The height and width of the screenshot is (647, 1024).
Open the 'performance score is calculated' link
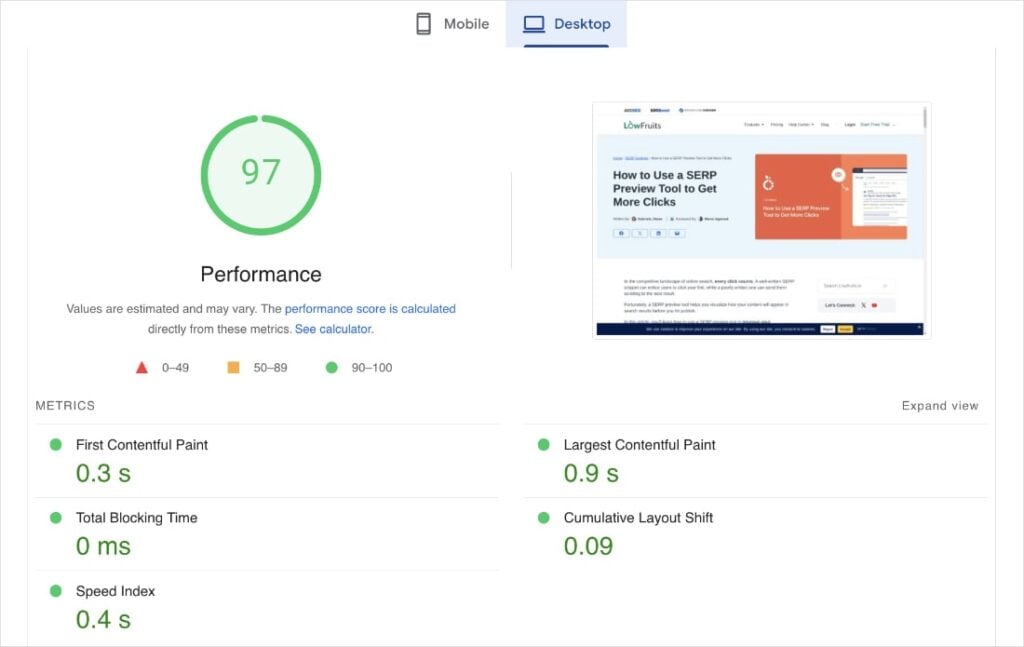(370, 308)
